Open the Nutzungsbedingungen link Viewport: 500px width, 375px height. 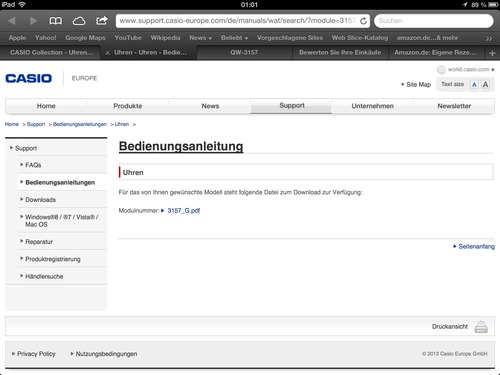coord(106,354)
